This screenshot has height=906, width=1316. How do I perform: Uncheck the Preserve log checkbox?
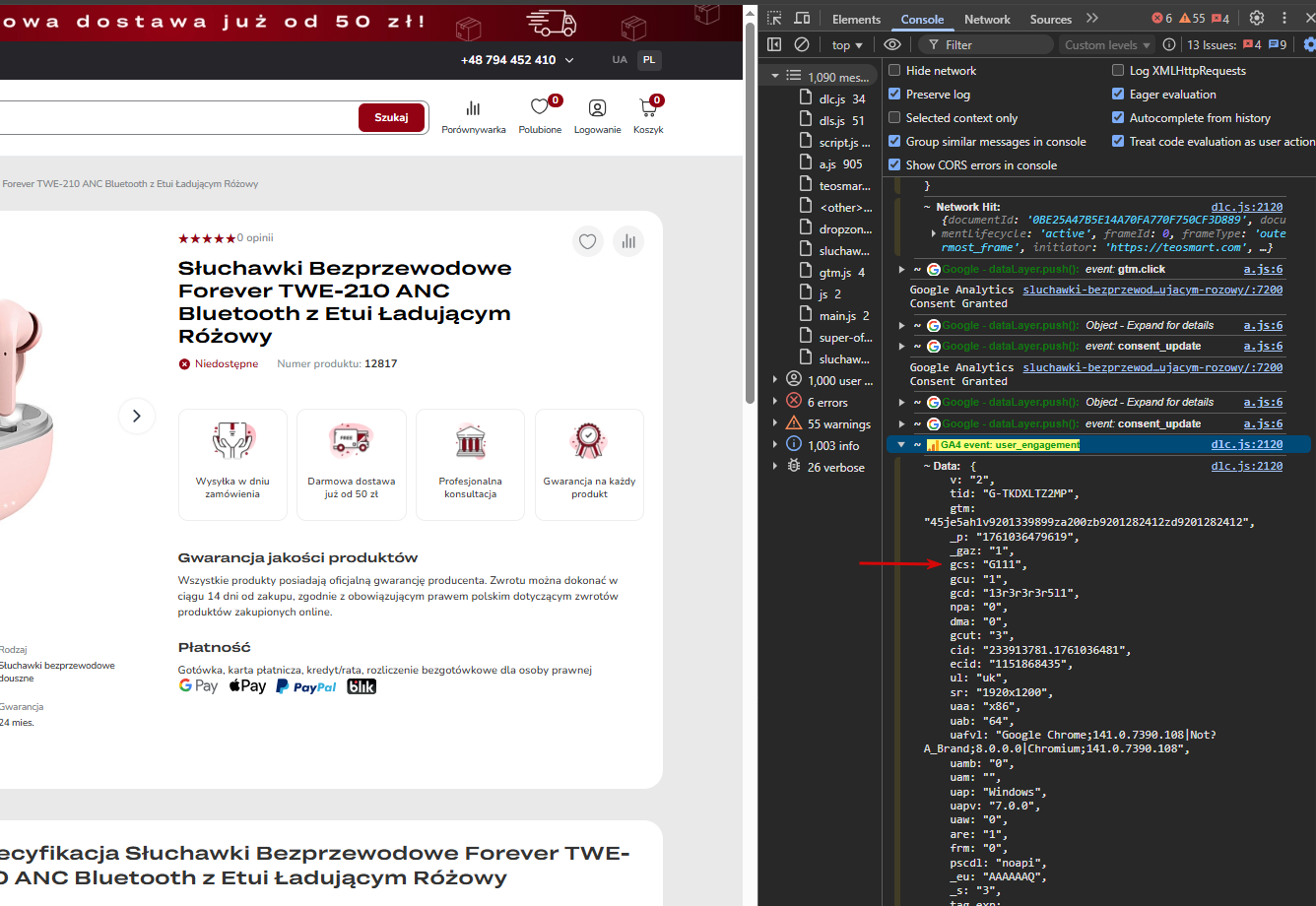click(894, 95)
